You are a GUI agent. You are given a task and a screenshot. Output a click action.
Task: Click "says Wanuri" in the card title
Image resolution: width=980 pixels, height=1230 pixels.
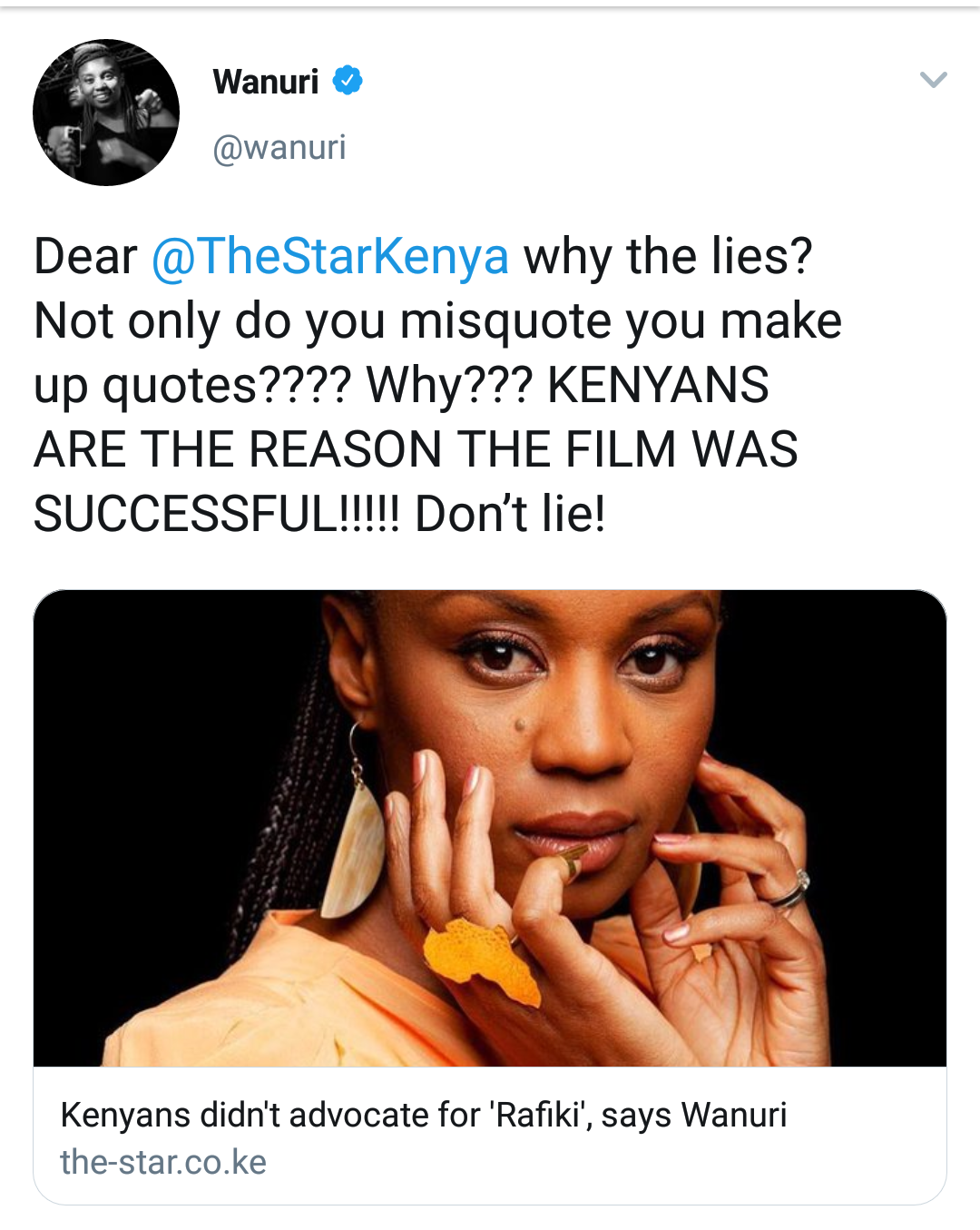(x=694, y=1115)
